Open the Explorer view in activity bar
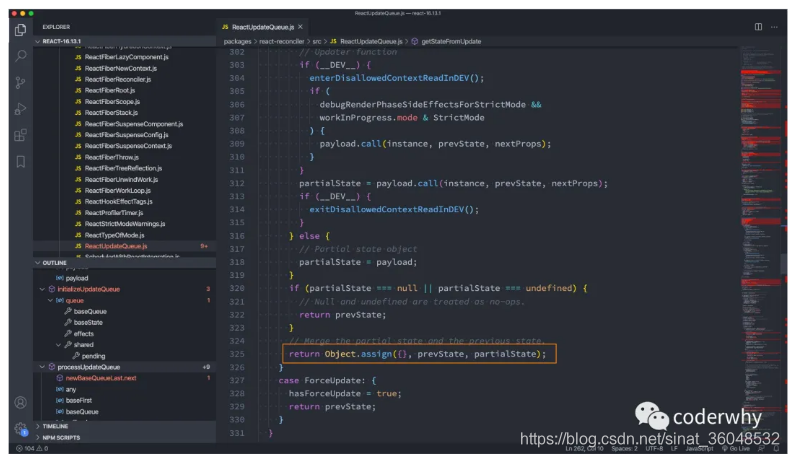Viewport: 790px width, 458px height. pyautogui.click(x=21, y=30)
